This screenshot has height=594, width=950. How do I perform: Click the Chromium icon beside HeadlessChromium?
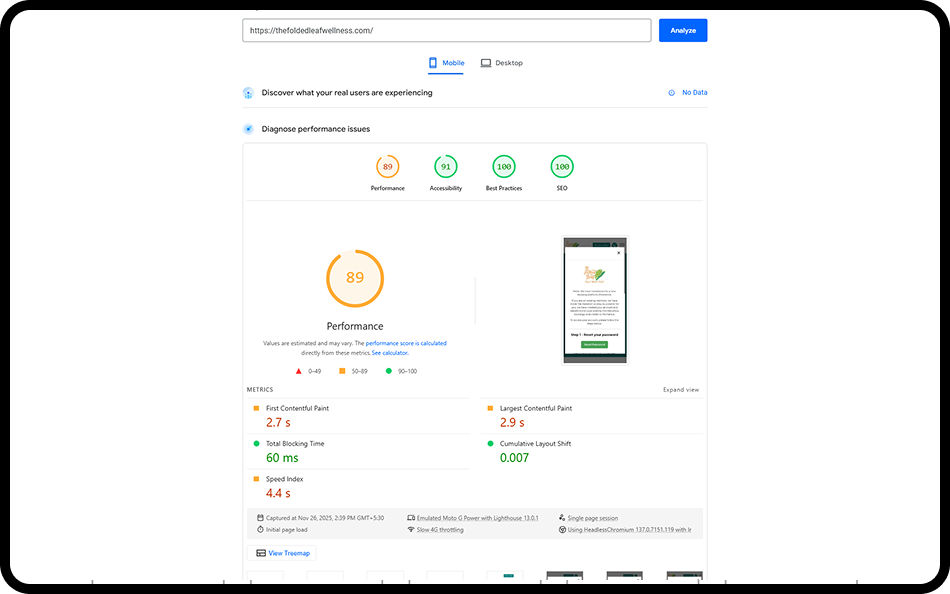562,530
